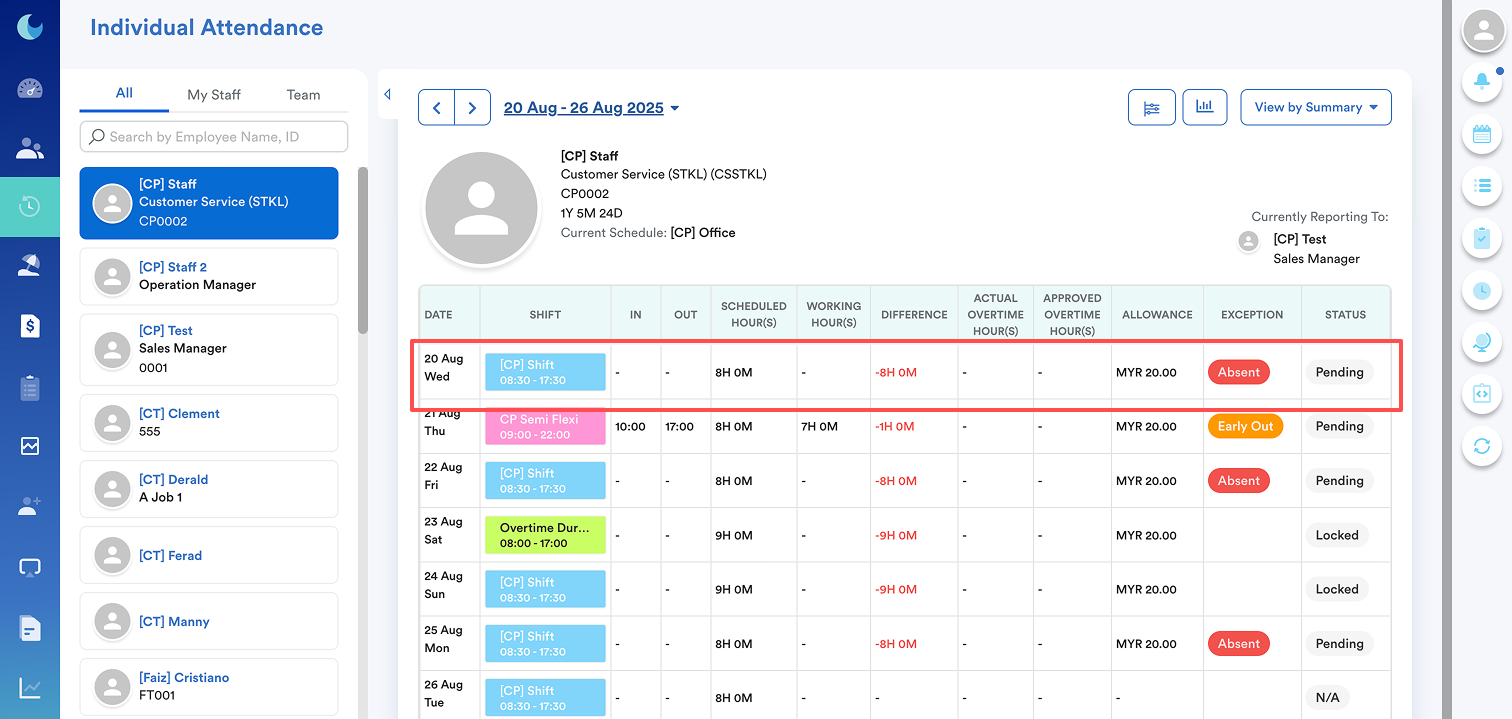
Task: Click the Individual Attendance page title
Action: coord(207,28)
